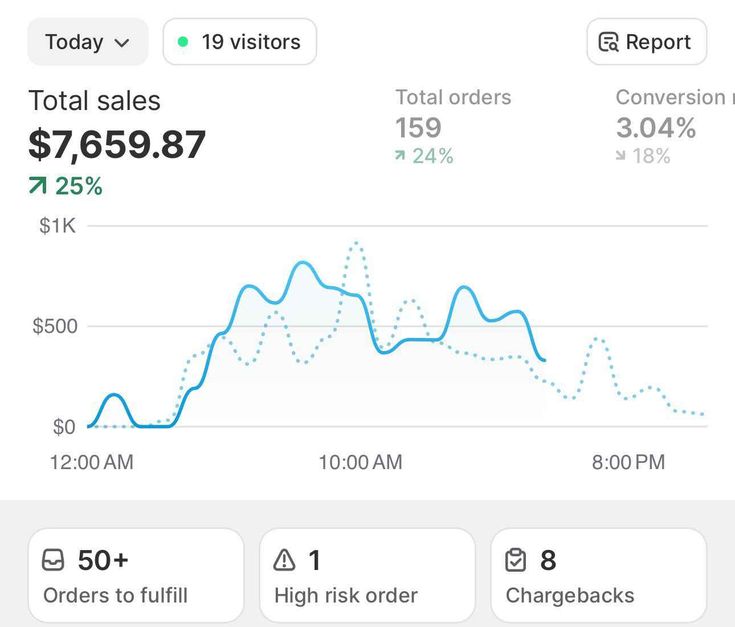The image size is (735, 627).
Task: Click the inbox icon for orders to fulfill
Action: [x=54, y=560]
